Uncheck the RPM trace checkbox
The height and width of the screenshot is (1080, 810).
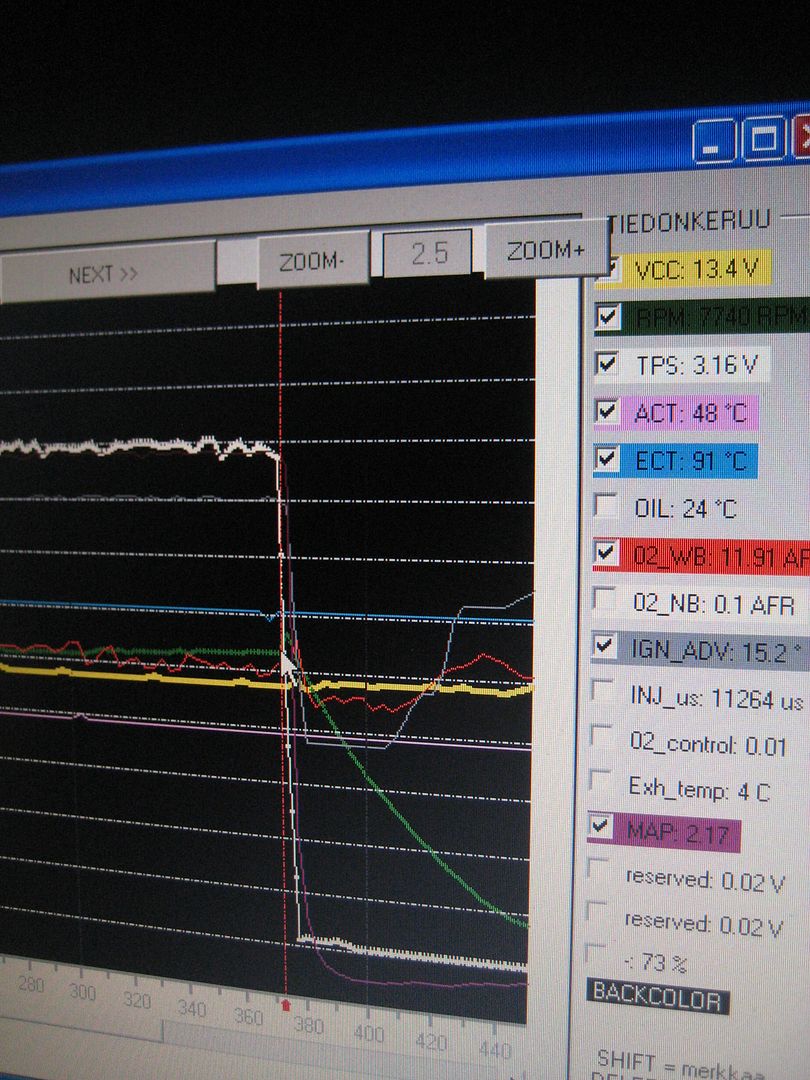607,317
